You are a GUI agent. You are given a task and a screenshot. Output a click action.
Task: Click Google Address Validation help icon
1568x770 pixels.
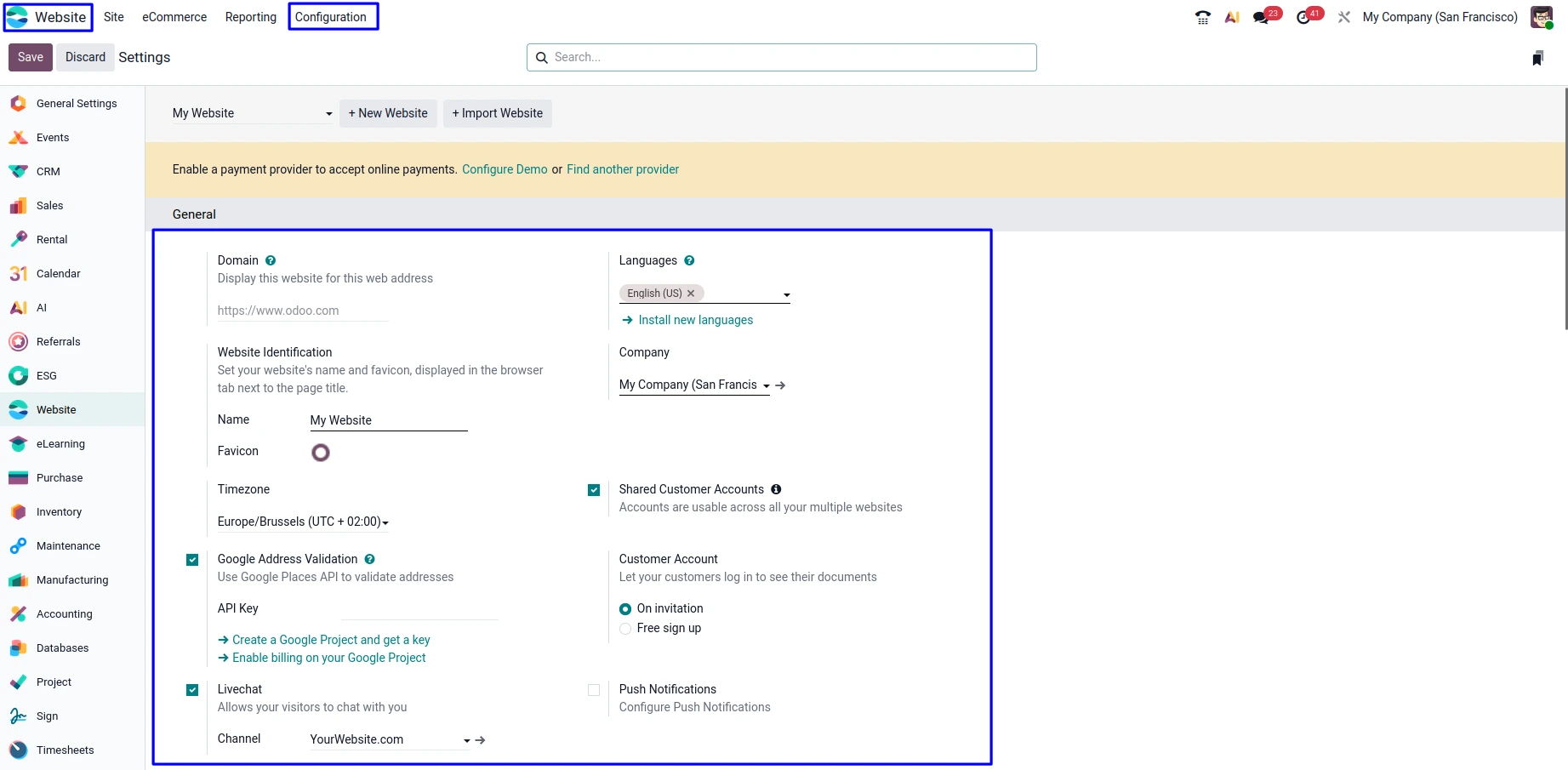click(x=369, y=559)
